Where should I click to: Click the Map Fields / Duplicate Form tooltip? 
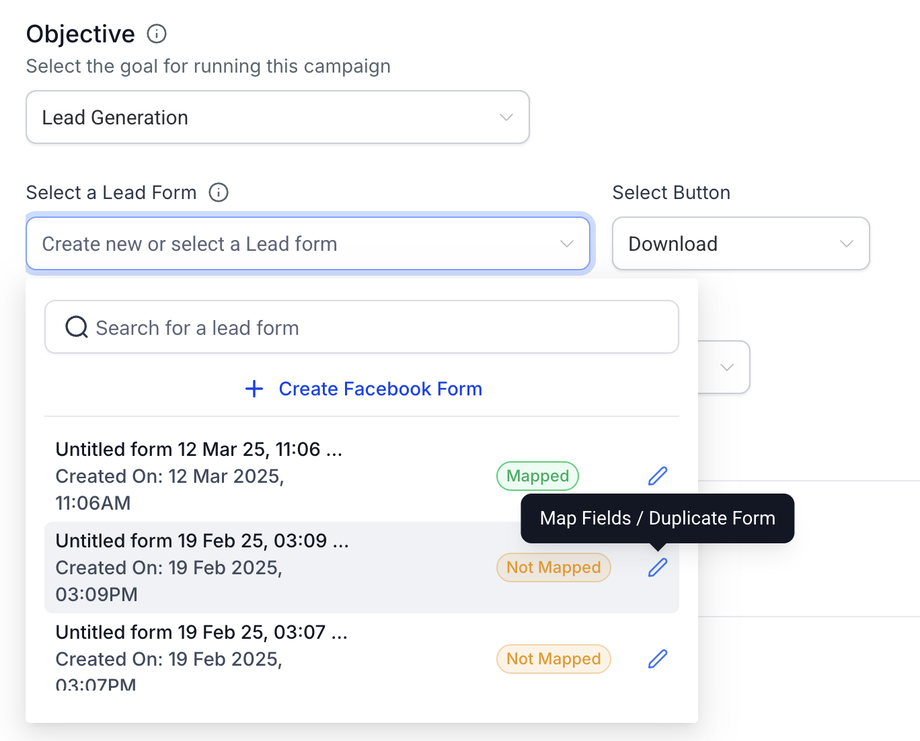657,518
